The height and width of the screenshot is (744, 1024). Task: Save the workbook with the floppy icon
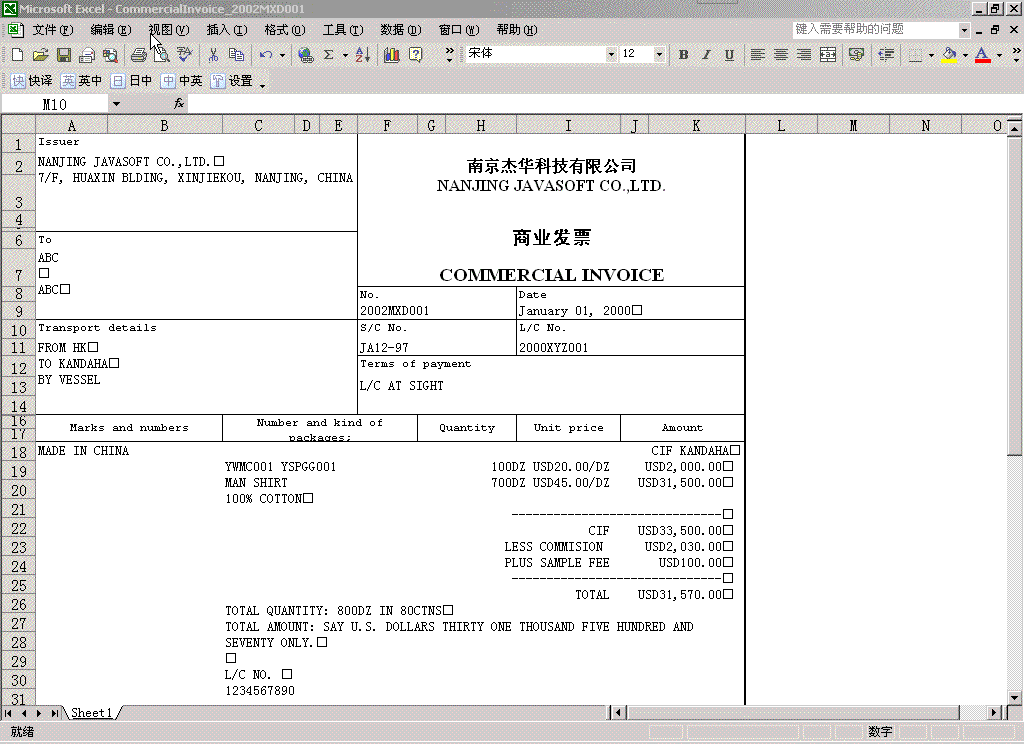pos(63,55)
